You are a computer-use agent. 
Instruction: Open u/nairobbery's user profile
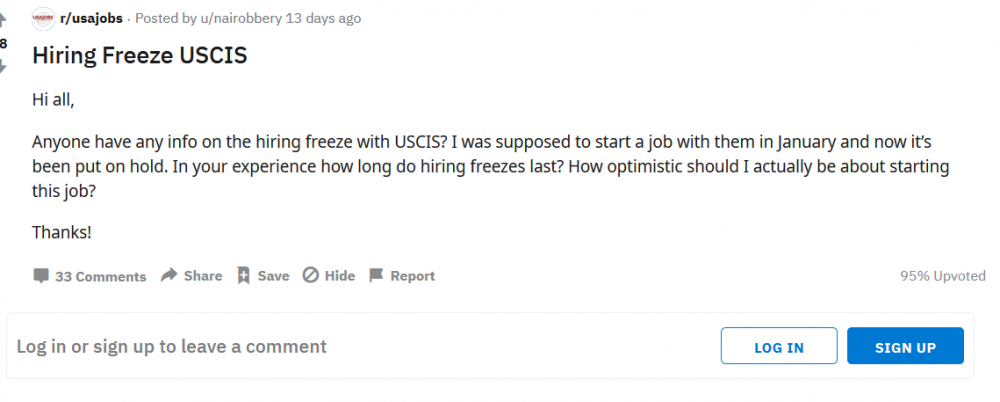(240, 19)
